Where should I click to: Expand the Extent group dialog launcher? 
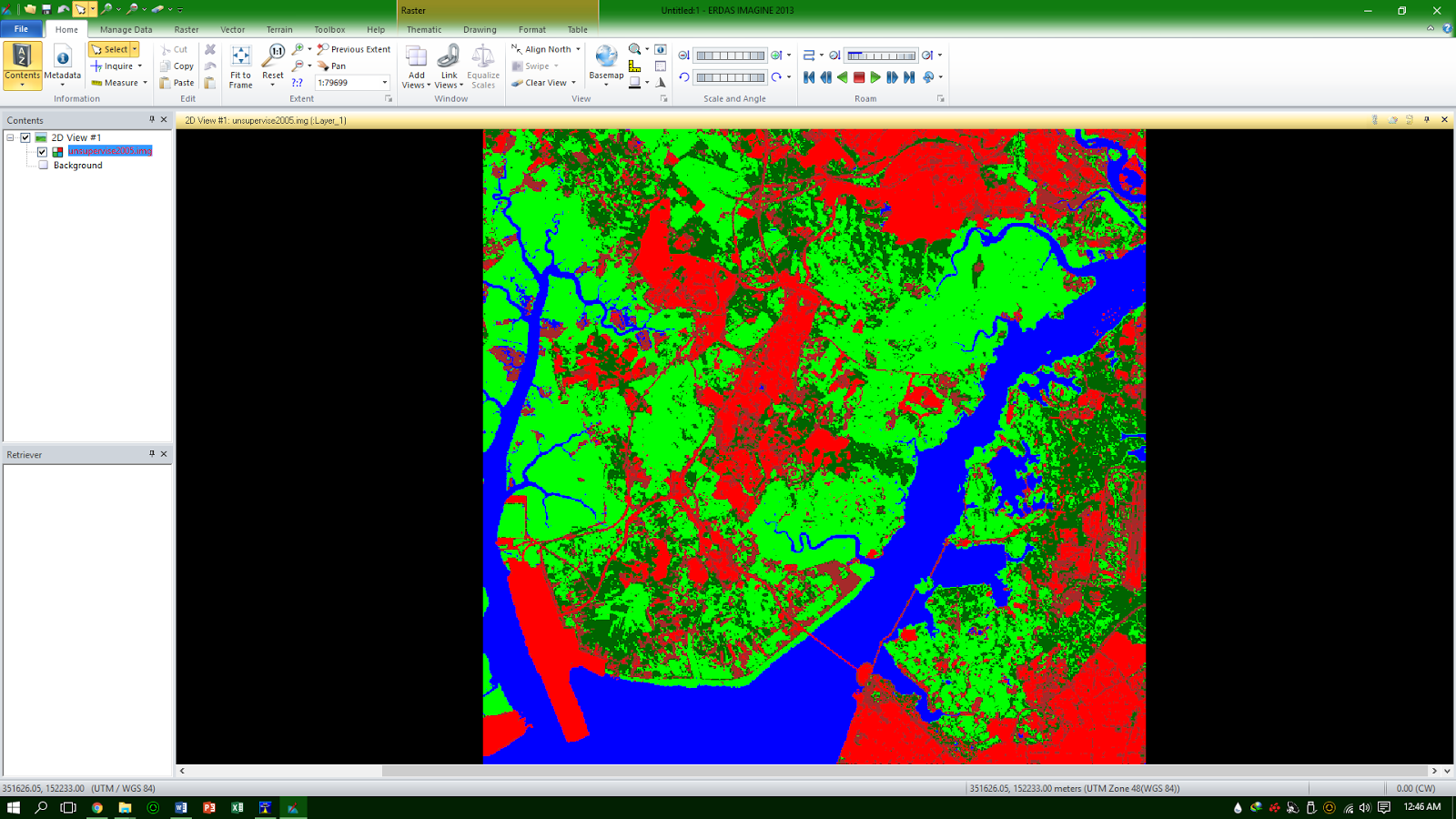coord(389,98)
